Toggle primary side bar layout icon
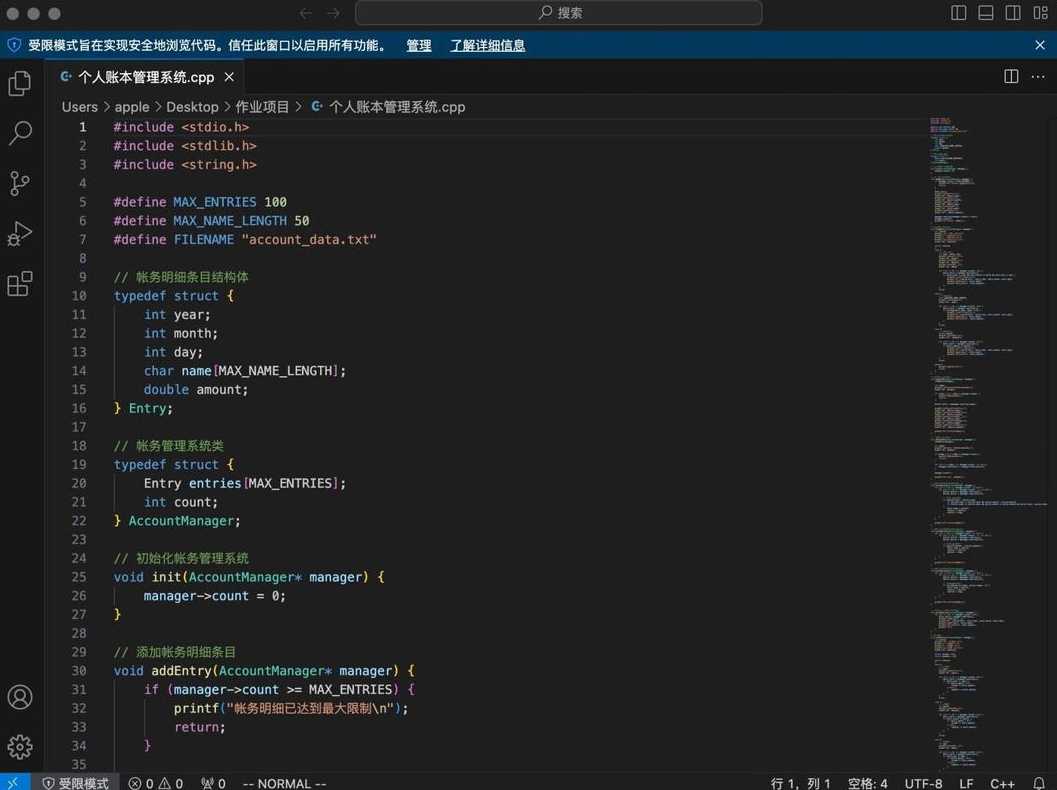The image size is (1057, 790). point(959,13)
